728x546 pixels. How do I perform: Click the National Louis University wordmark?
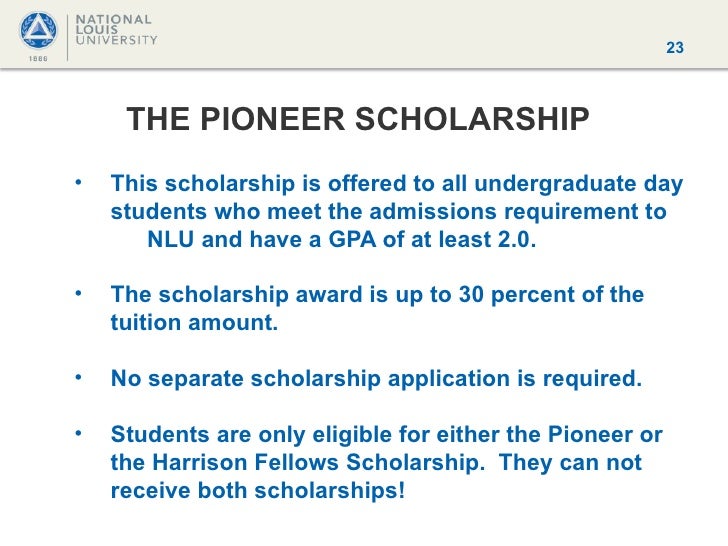pyautogui.click(x=116, y=30)
